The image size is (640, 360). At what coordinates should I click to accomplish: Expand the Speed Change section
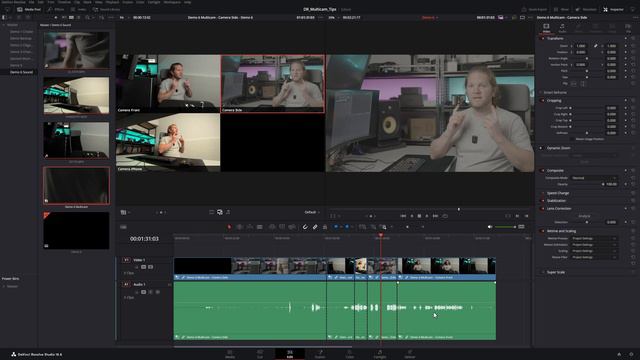click(558, 193)
